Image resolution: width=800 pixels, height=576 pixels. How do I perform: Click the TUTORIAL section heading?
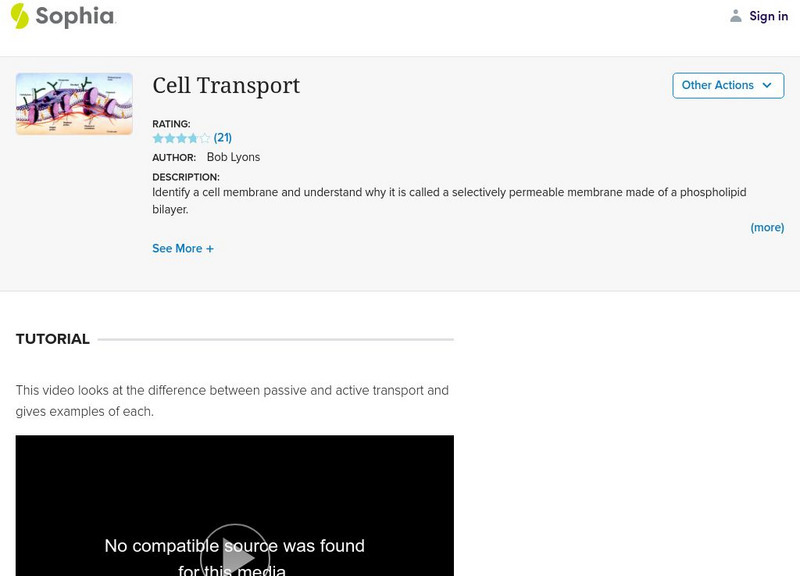pos(53,339)
